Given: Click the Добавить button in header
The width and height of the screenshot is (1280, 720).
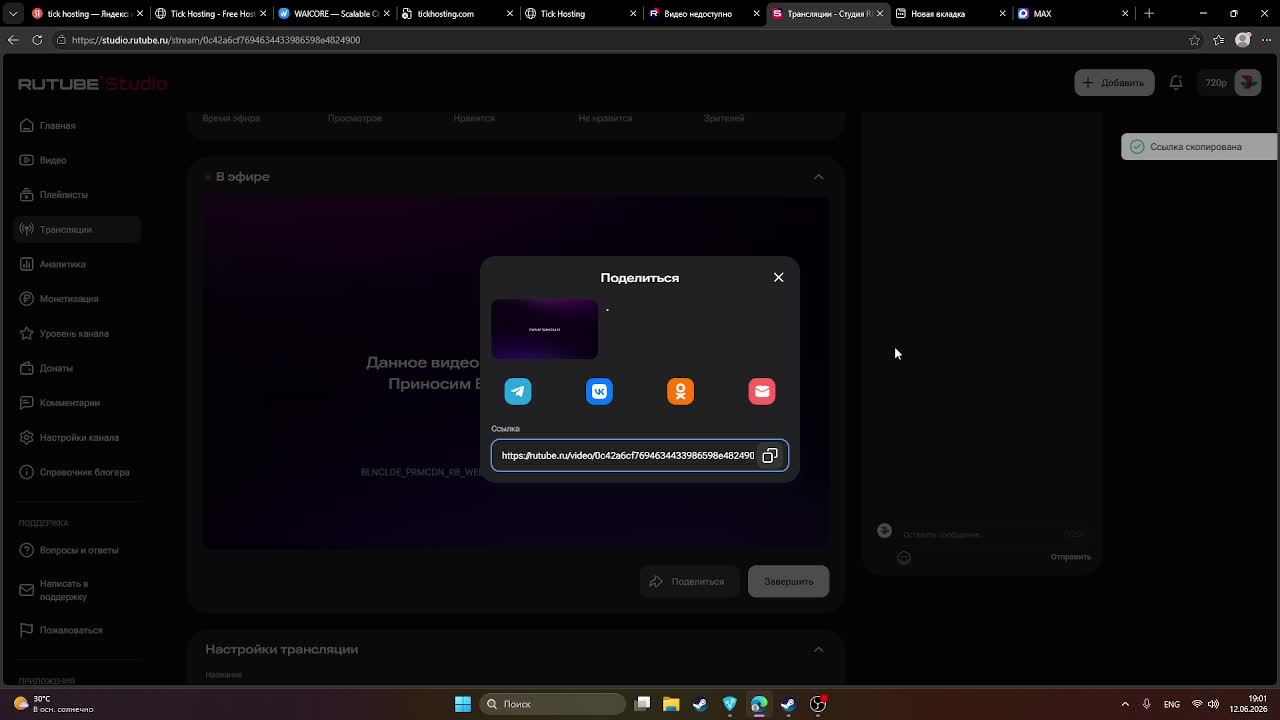Looking at the screenshot, I should click(x=1114, y=83).
